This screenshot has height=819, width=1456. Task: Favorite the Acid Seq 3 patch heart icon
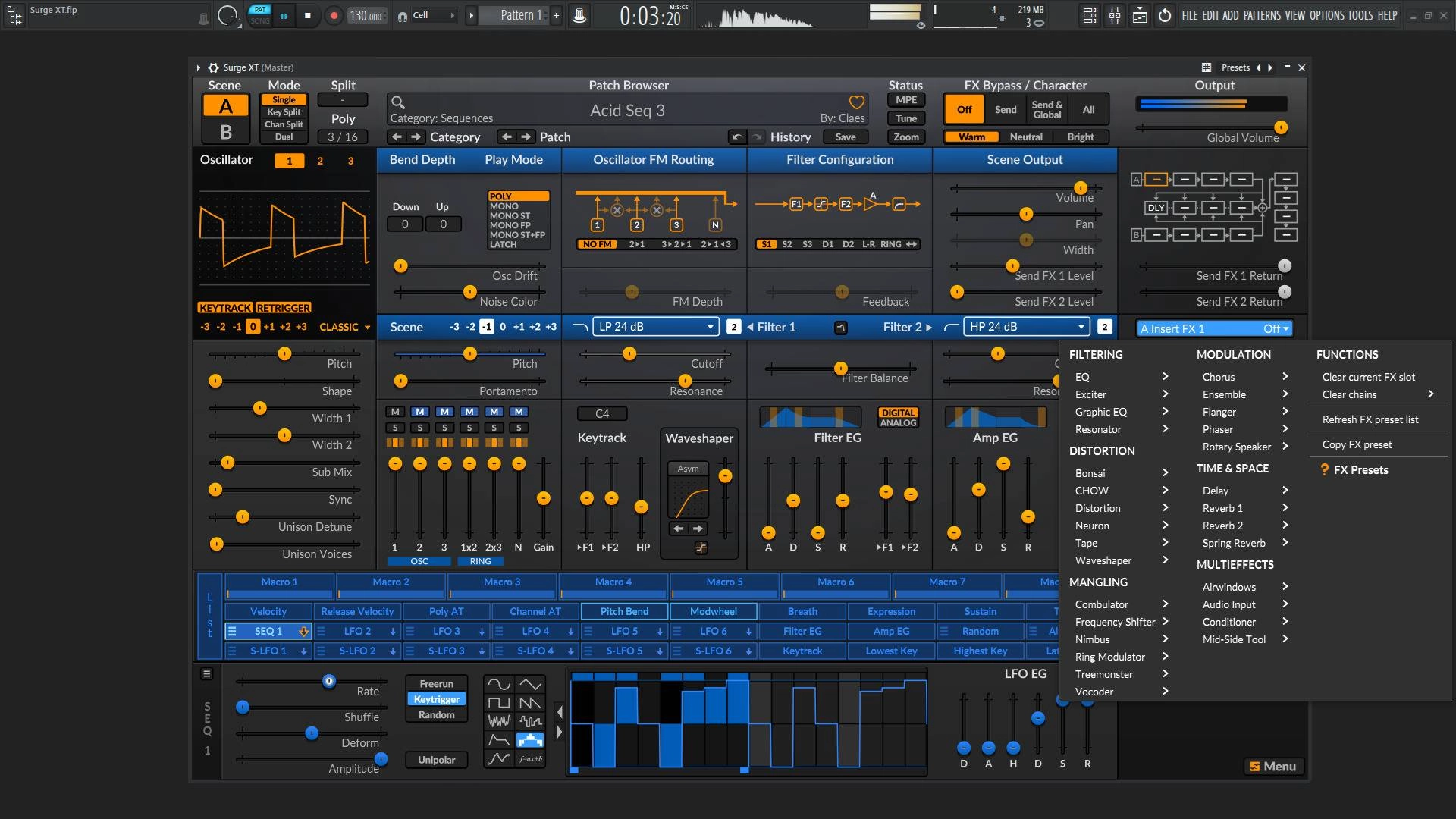(x=857, y=102)
